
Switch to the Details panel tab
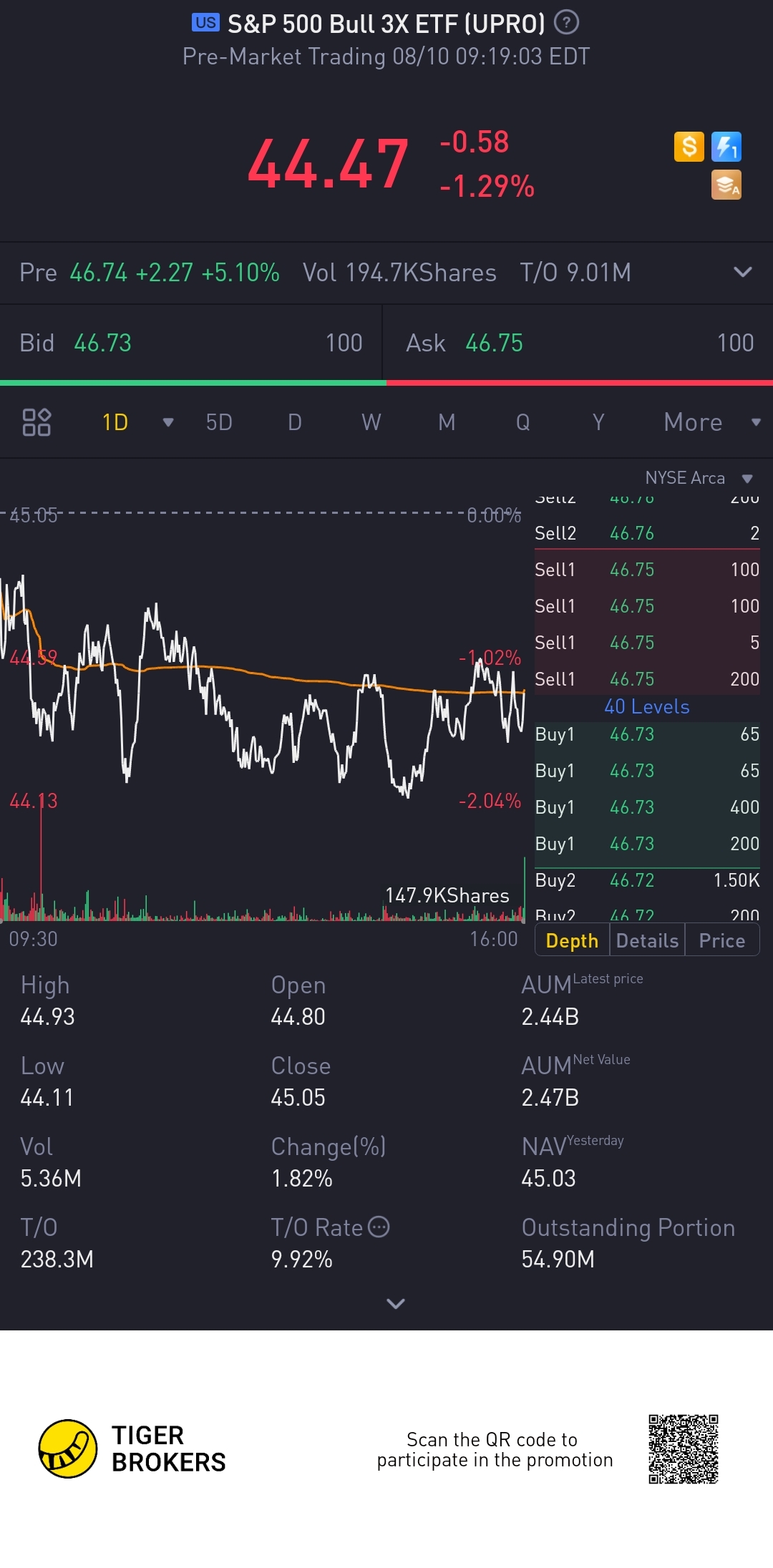tap(647, 940)
